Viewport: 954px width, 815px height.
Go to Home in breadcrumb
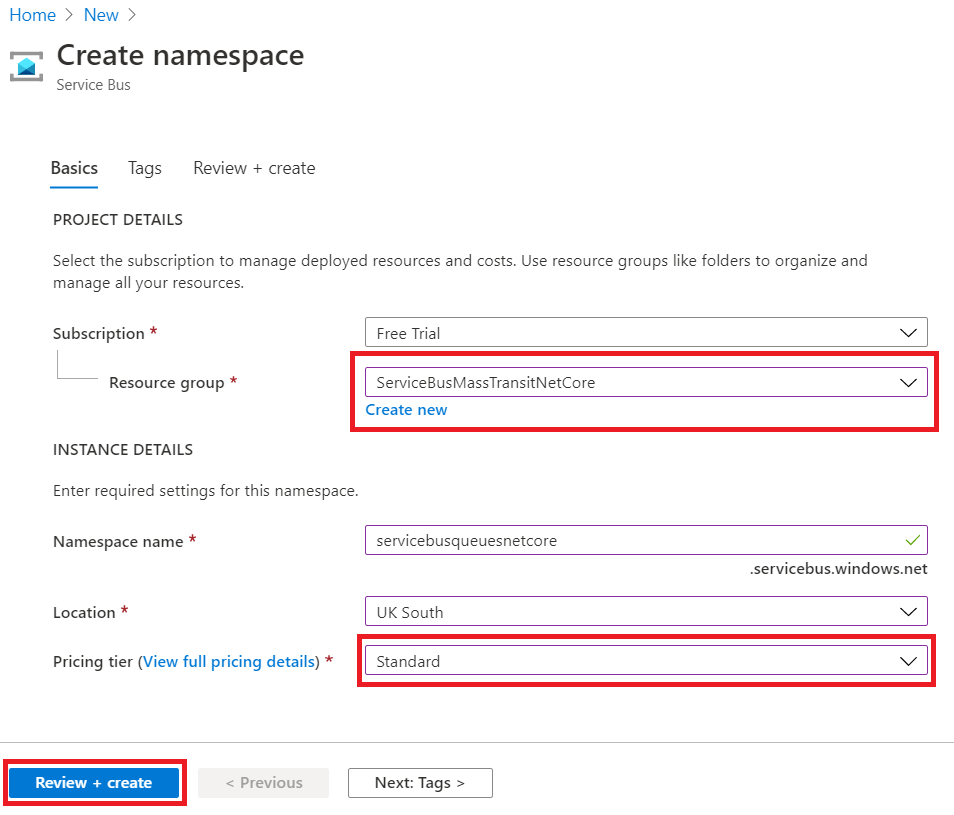(x=32, y=15)
